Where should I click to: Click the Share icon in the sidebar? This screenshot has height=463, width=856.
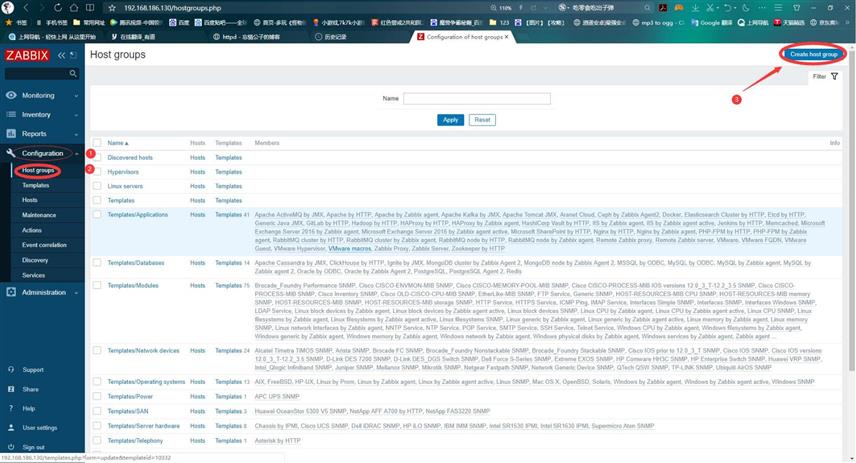pyautogui.click(x=11, y=389)
